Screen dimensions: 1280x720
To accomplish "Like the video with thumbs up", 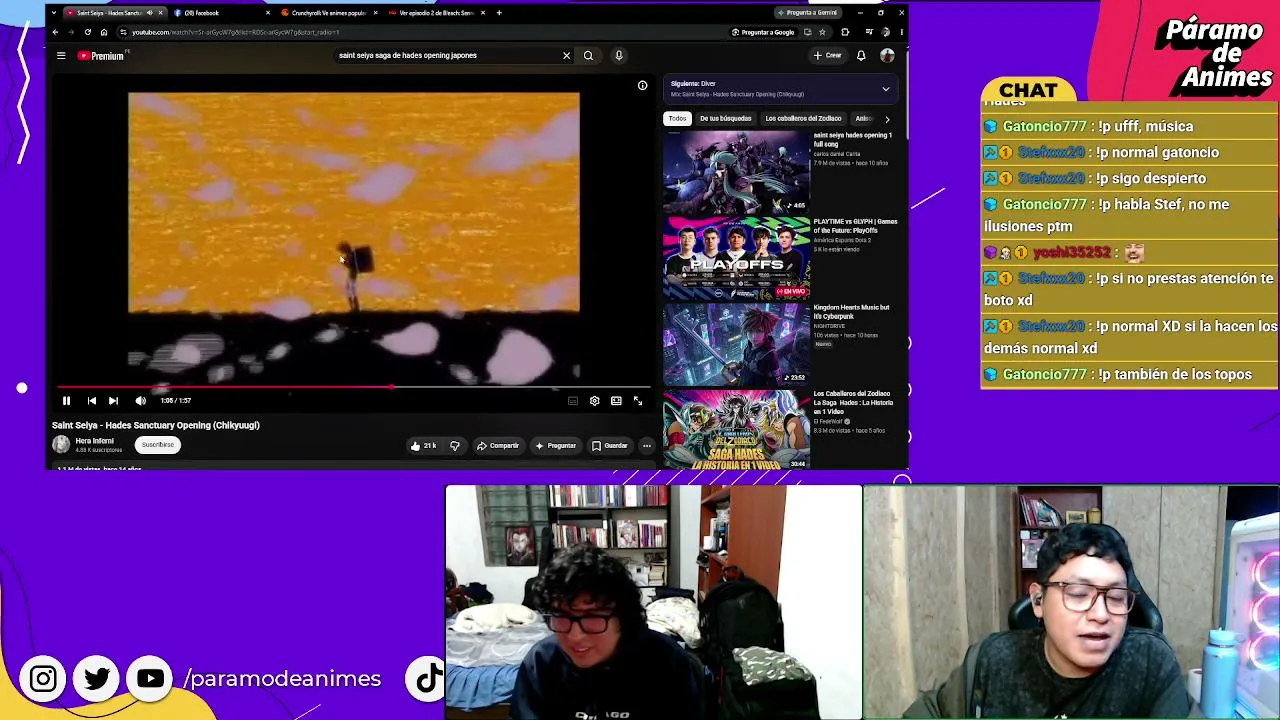I will [x=423, y=446].
